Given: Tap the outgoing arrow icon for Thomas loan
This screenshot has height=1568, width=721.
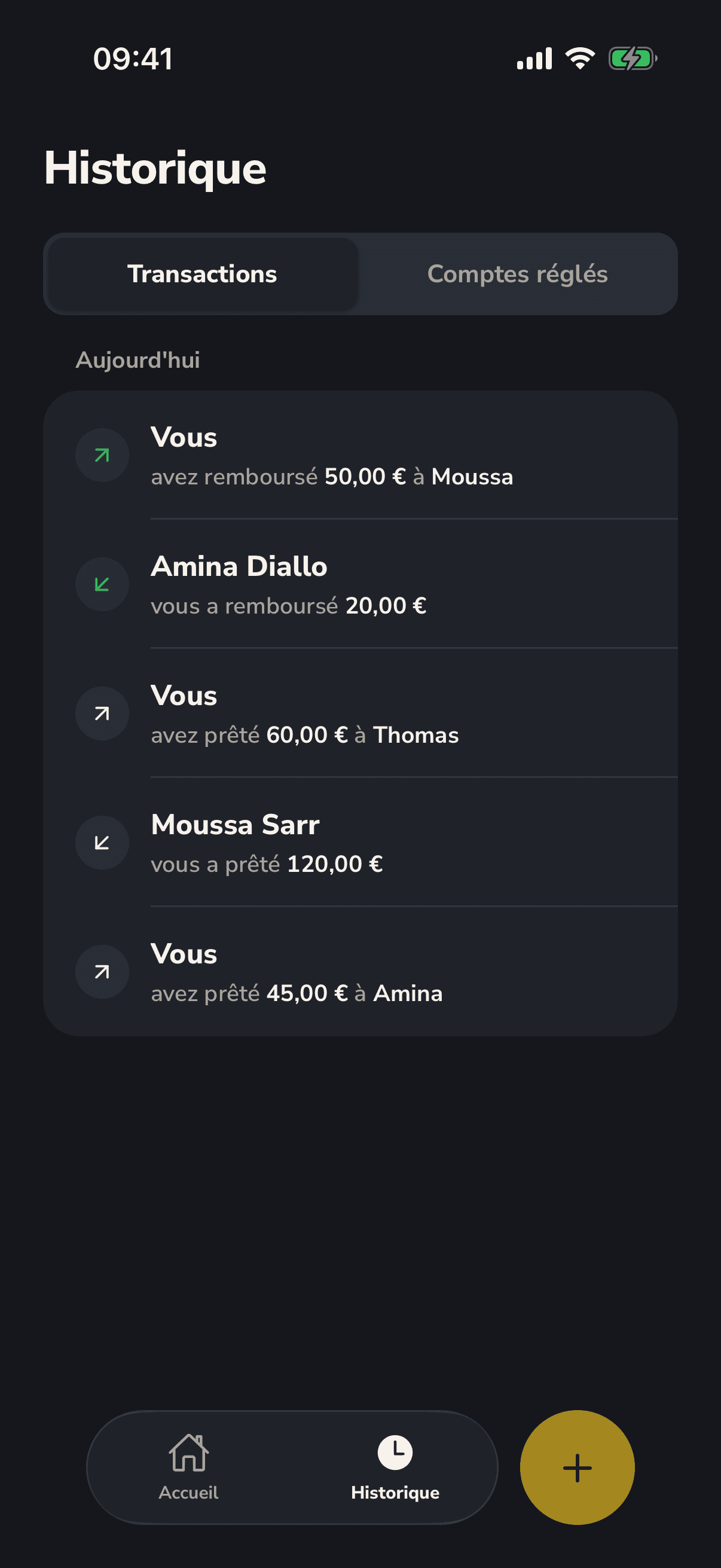Looking at the screenshot, I should 102,713.
